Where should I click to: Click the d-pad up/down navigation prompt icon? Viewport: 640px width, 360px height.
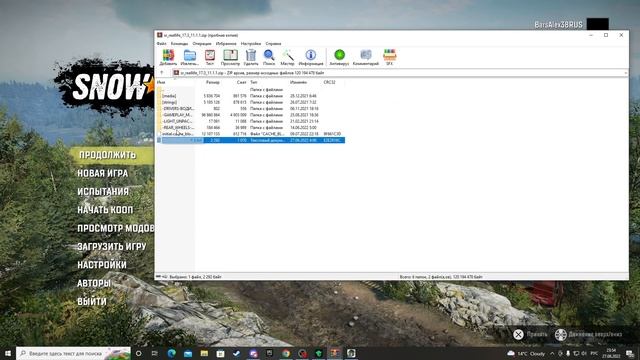pyautogui.click(x=561, y=335)
